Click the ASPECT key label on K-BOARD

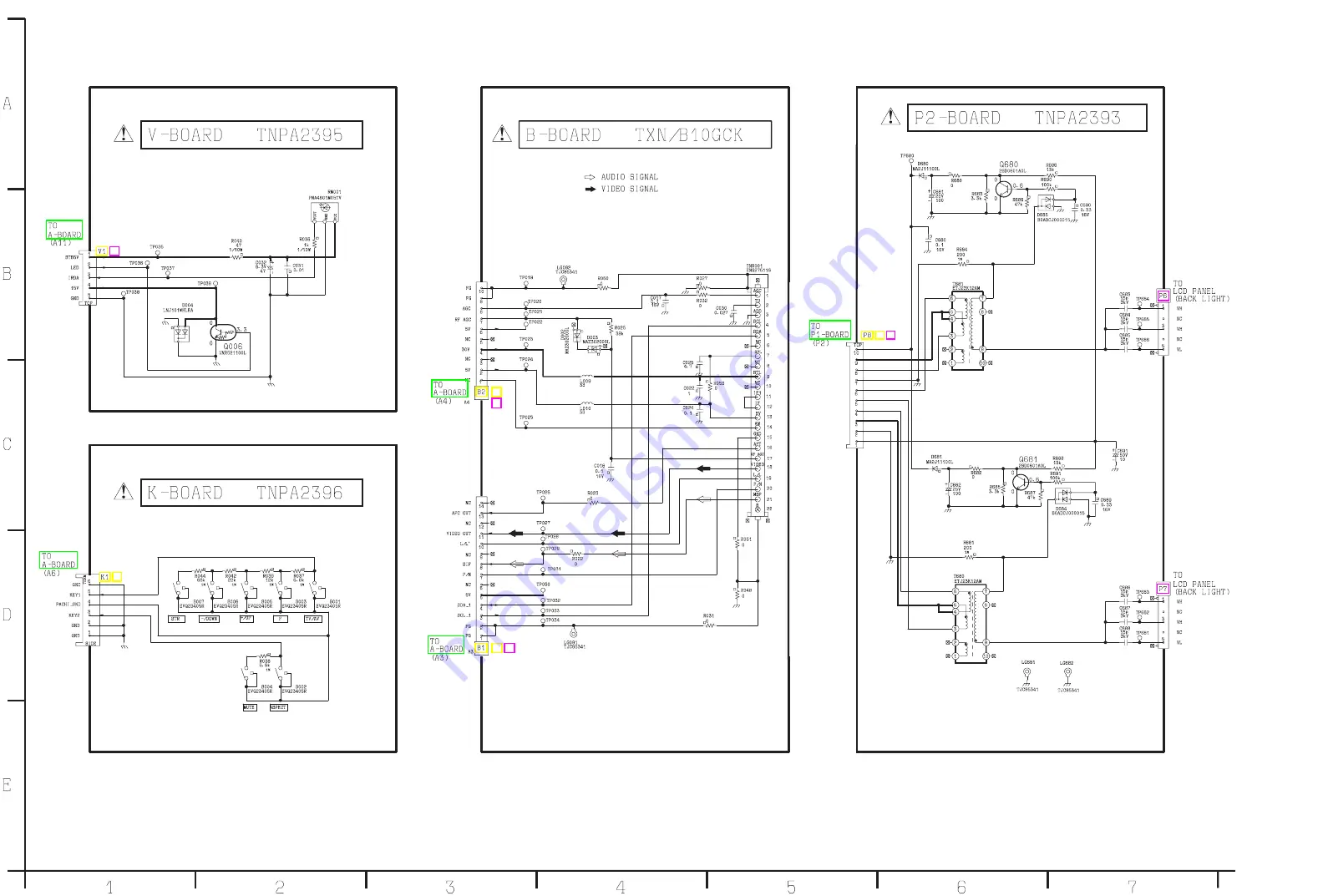278,707
